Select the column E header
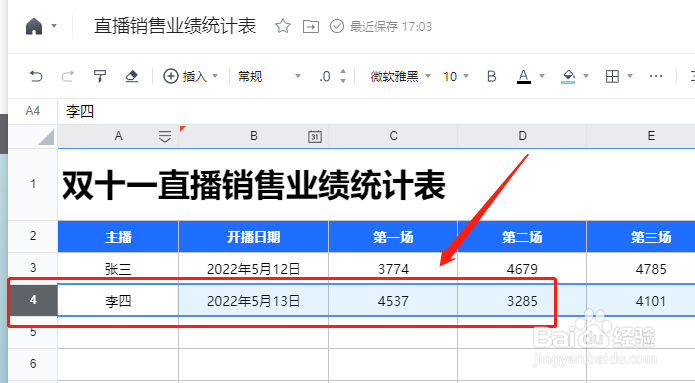This screenshot has height=383, width=695. [641, 136]
